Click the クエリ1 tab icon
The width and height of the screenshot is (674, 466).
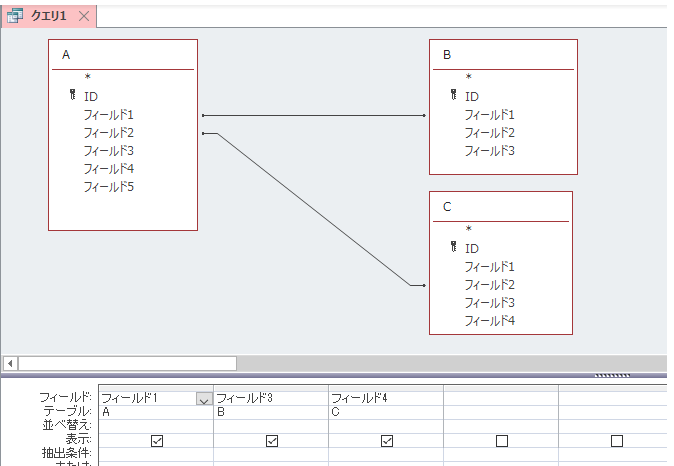[x=15, y=16]
